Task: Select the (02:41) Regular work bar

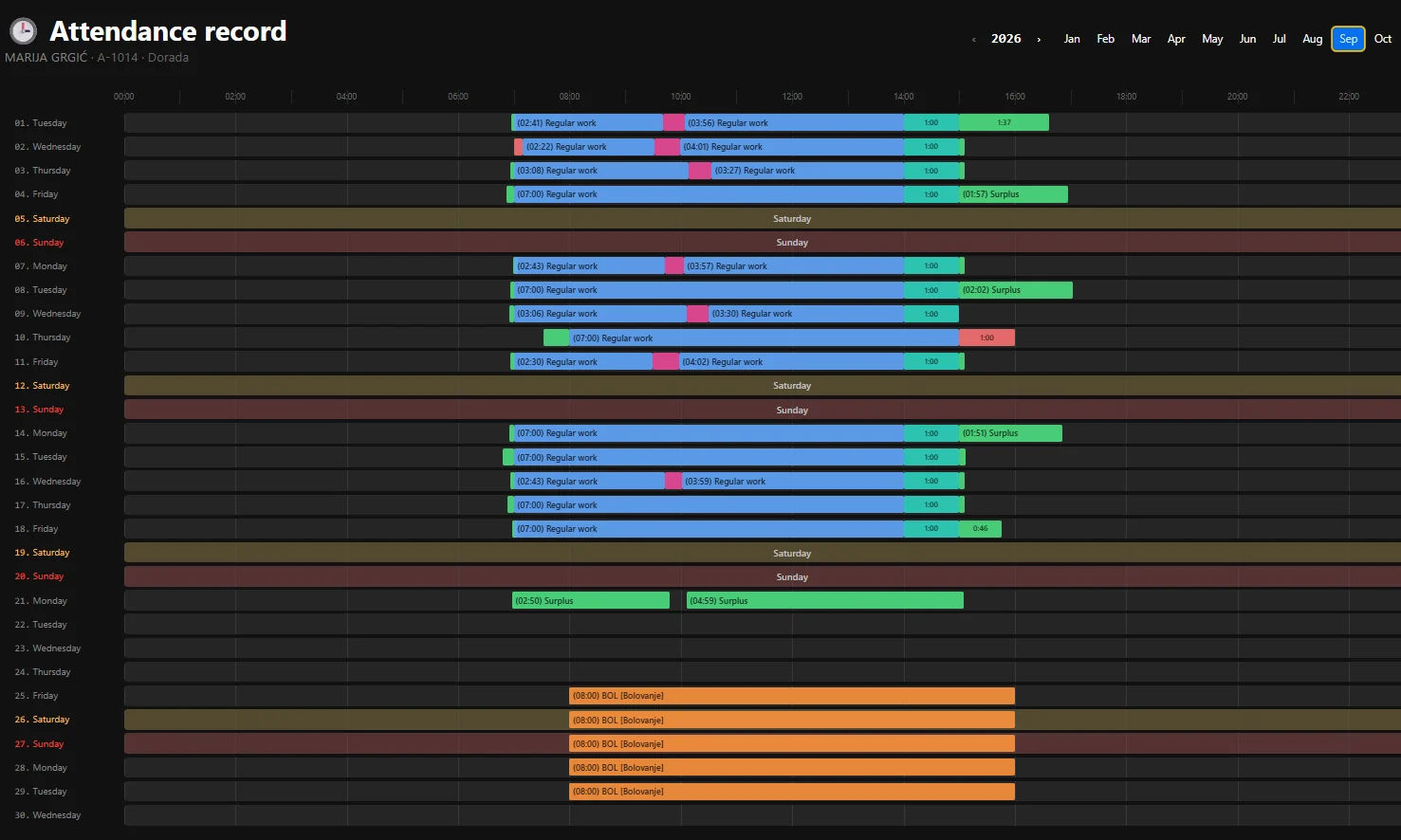Action: pos(587,122)
